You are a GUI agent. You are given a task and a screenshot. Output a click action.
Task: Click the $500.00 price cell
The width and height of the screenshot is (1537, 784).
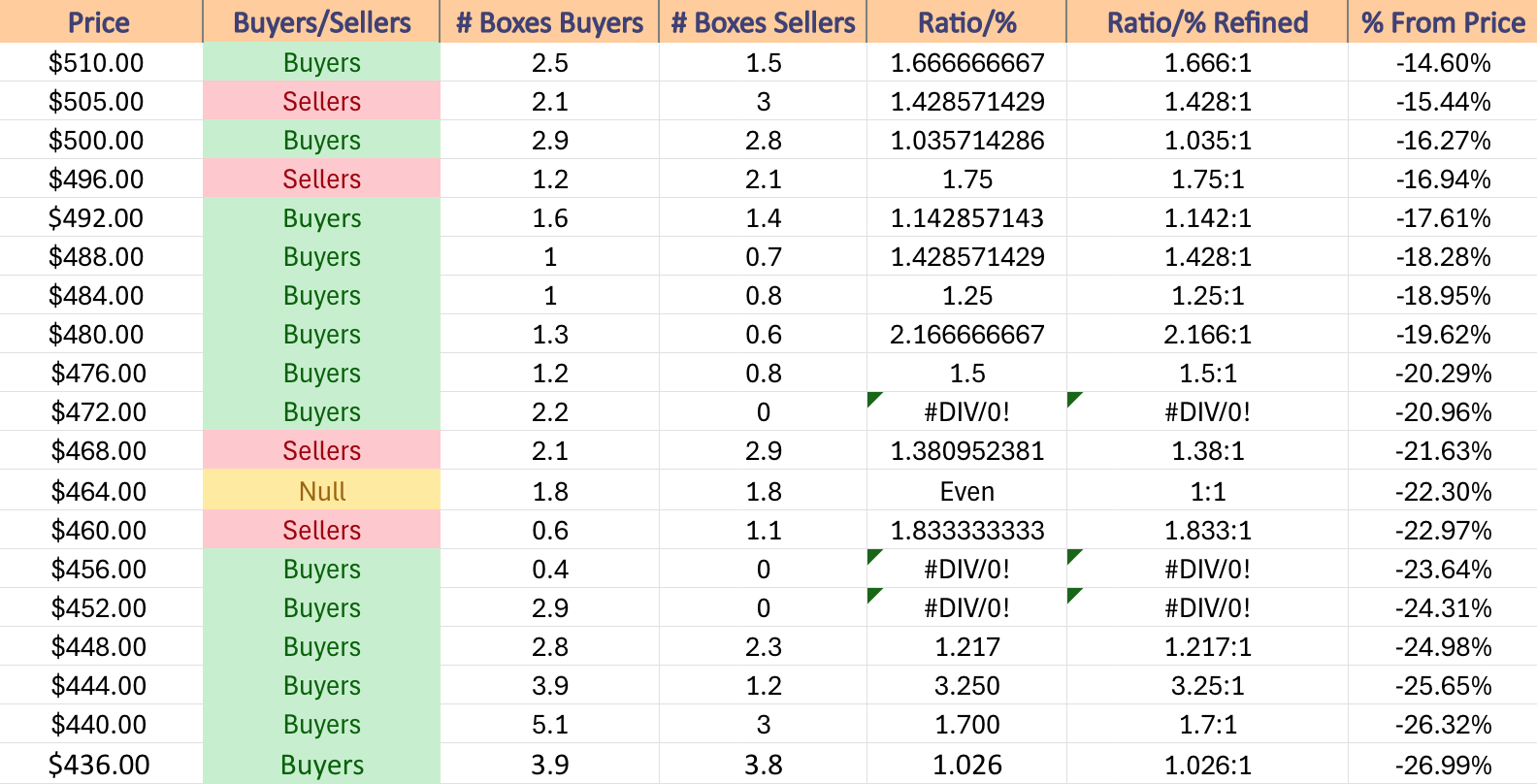pyautogui.click(x=101, y=140)
